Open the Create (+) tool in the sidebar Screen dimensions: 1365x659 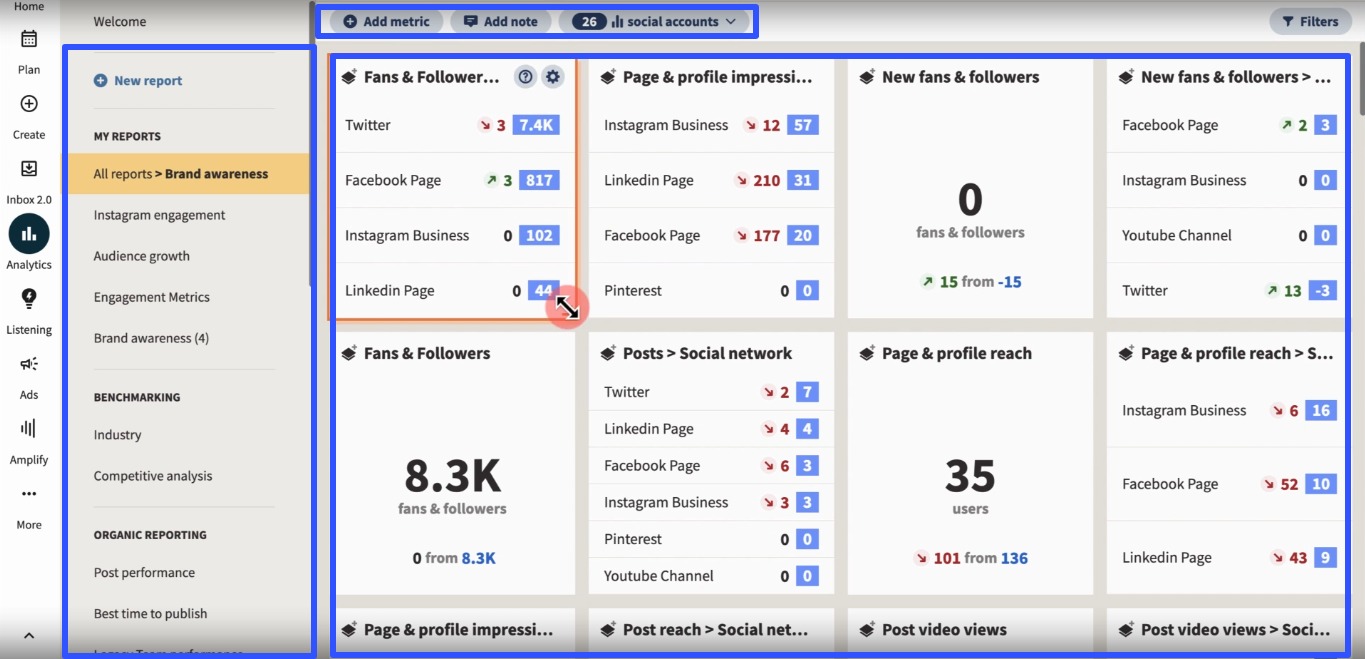tap(27, 103)
